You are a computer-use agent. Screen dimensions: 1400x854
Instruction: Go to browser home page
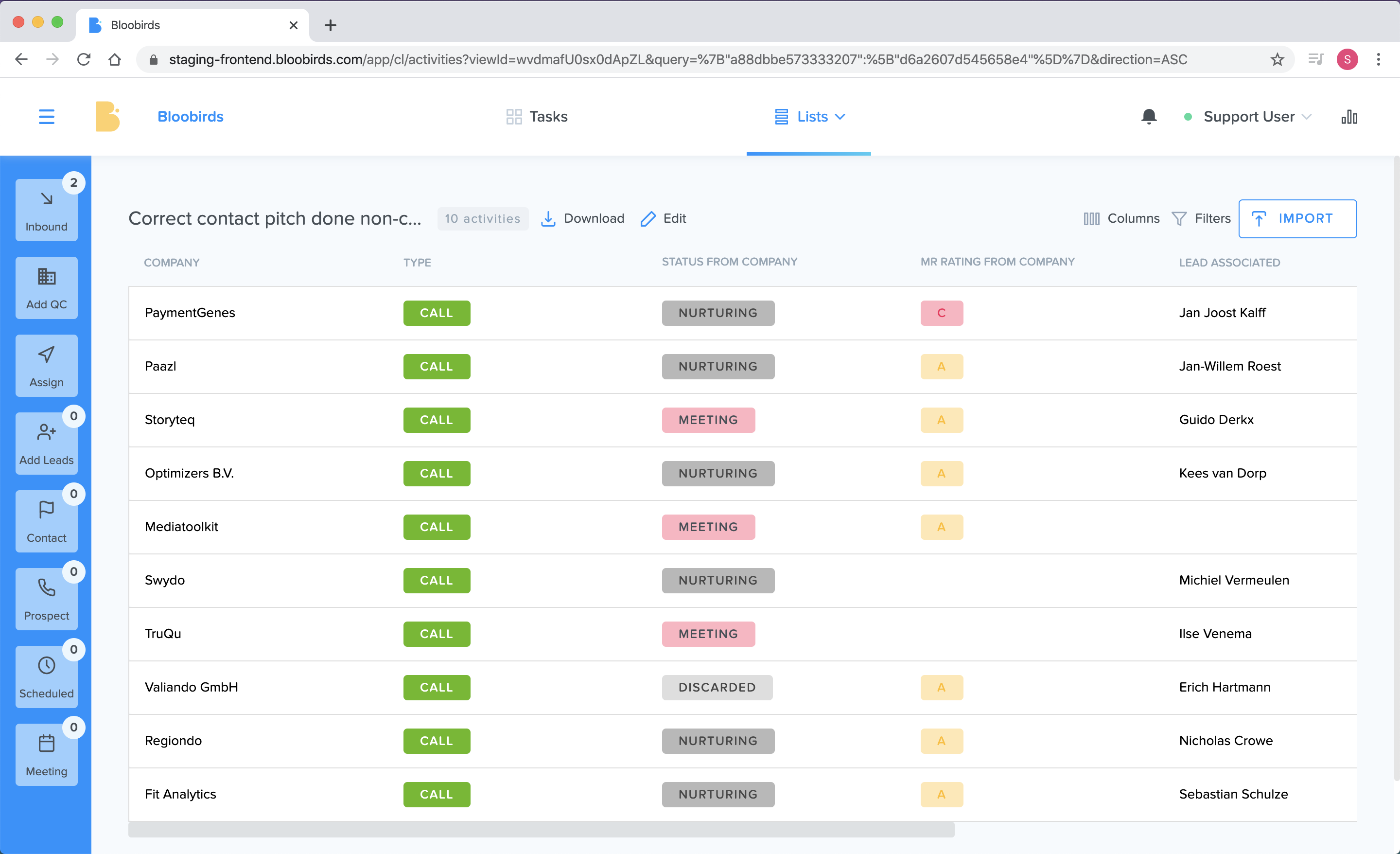pos(115,59)
